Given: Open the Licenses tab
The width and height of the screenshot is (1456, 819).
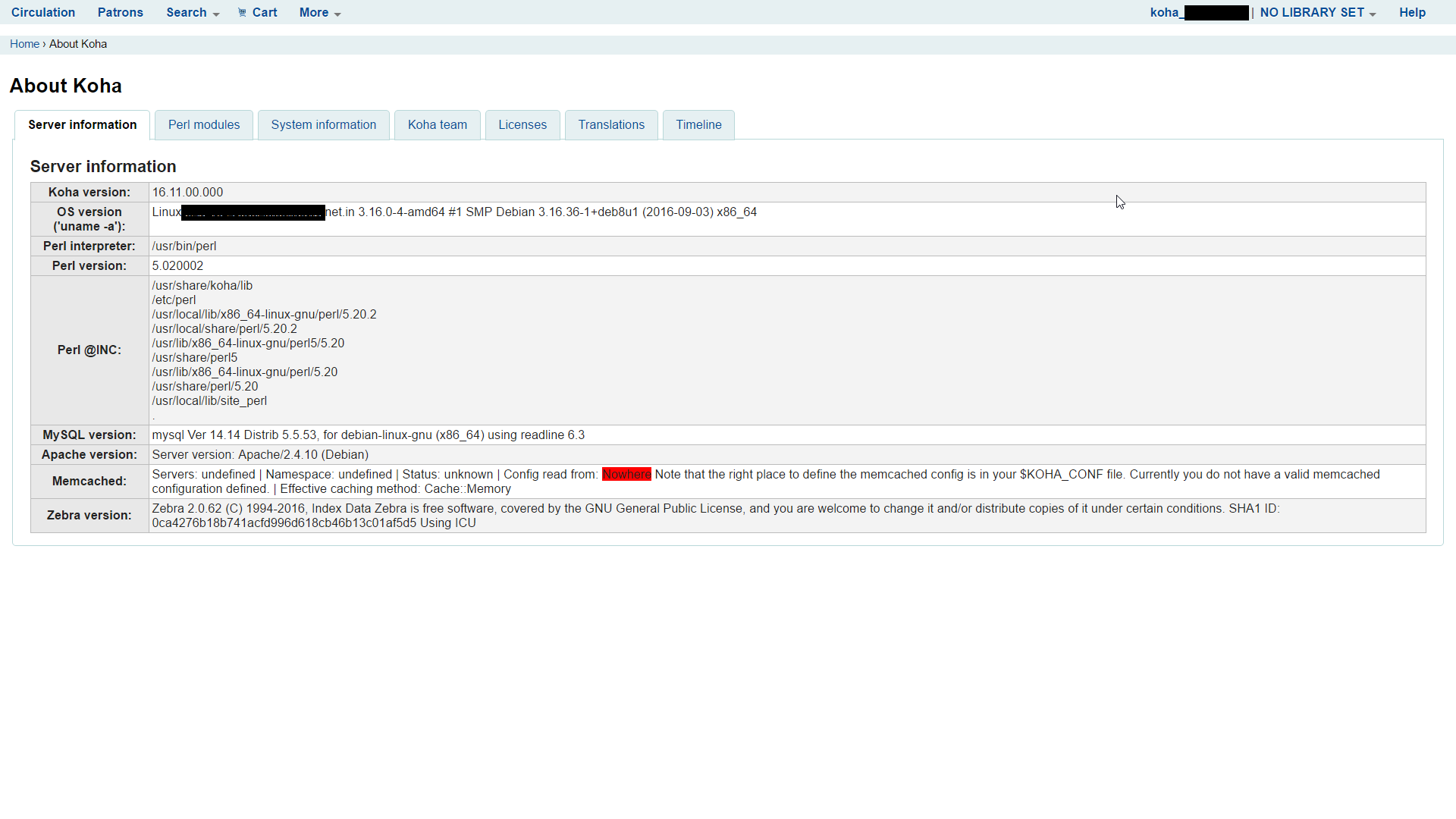Looking at the screenshot, I should [522, 125].
